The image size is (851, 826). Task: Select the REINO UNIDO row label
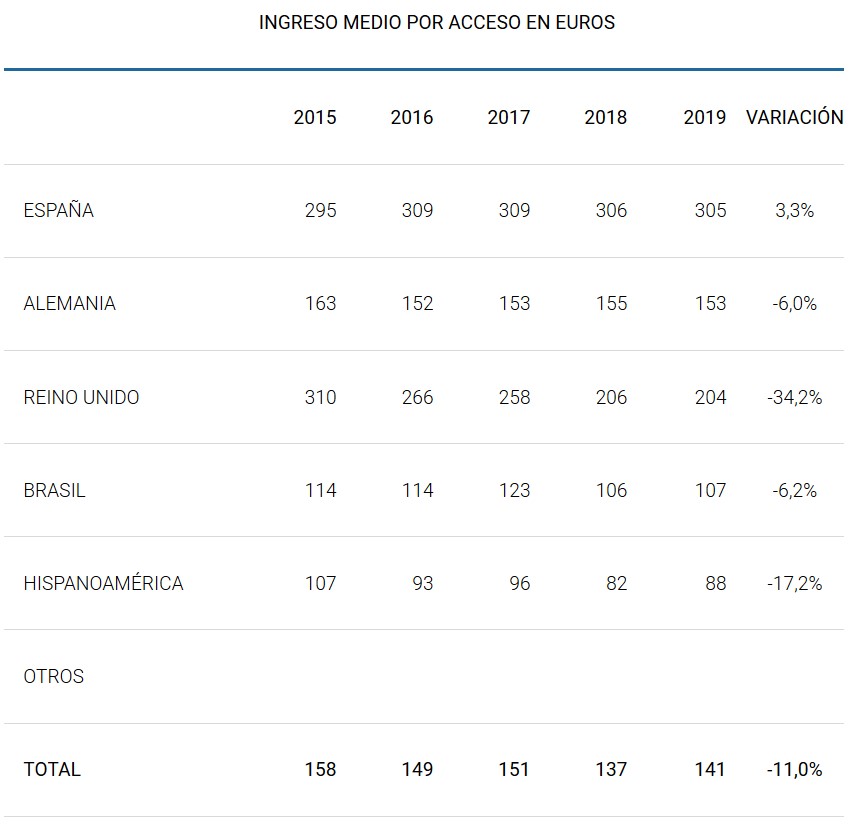(81, 397)
